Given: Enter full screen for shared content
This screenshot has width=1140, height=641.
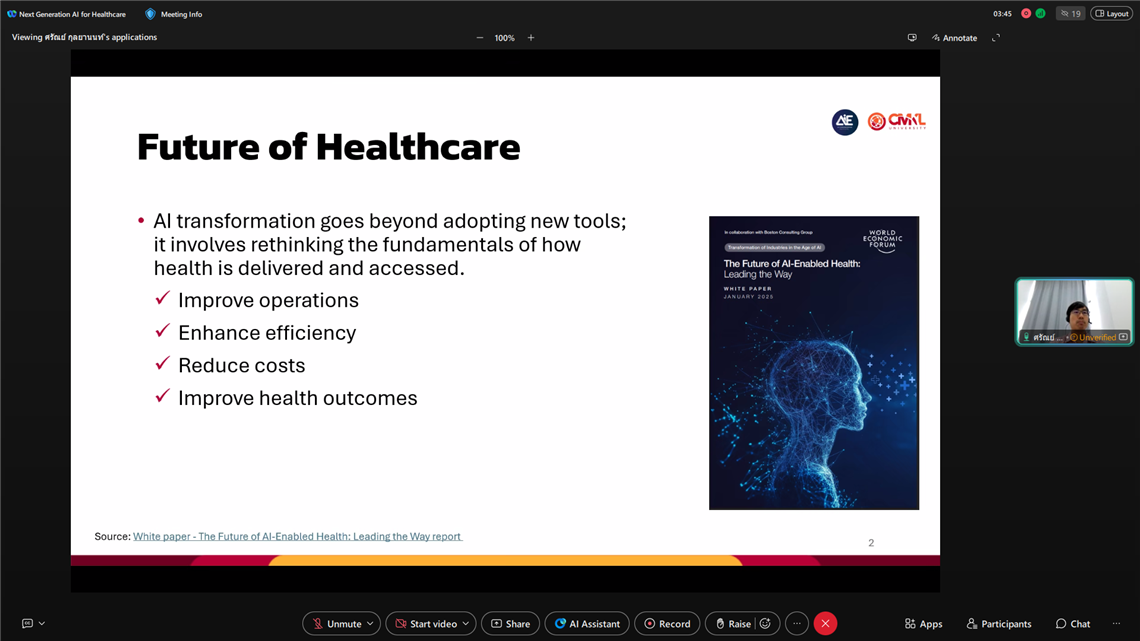Looking at the screenshot, I should (995, 38).
